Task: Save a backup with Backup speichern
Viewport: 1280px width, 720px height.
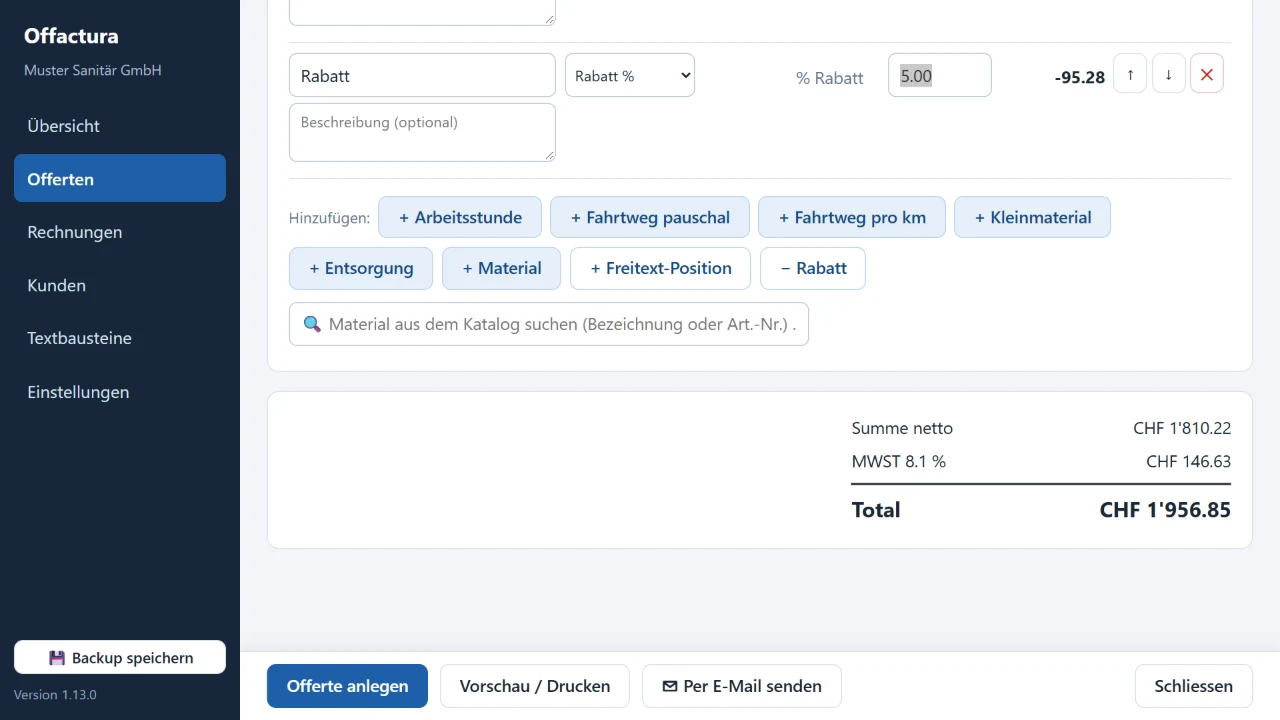Action: [x=120, y=657]
